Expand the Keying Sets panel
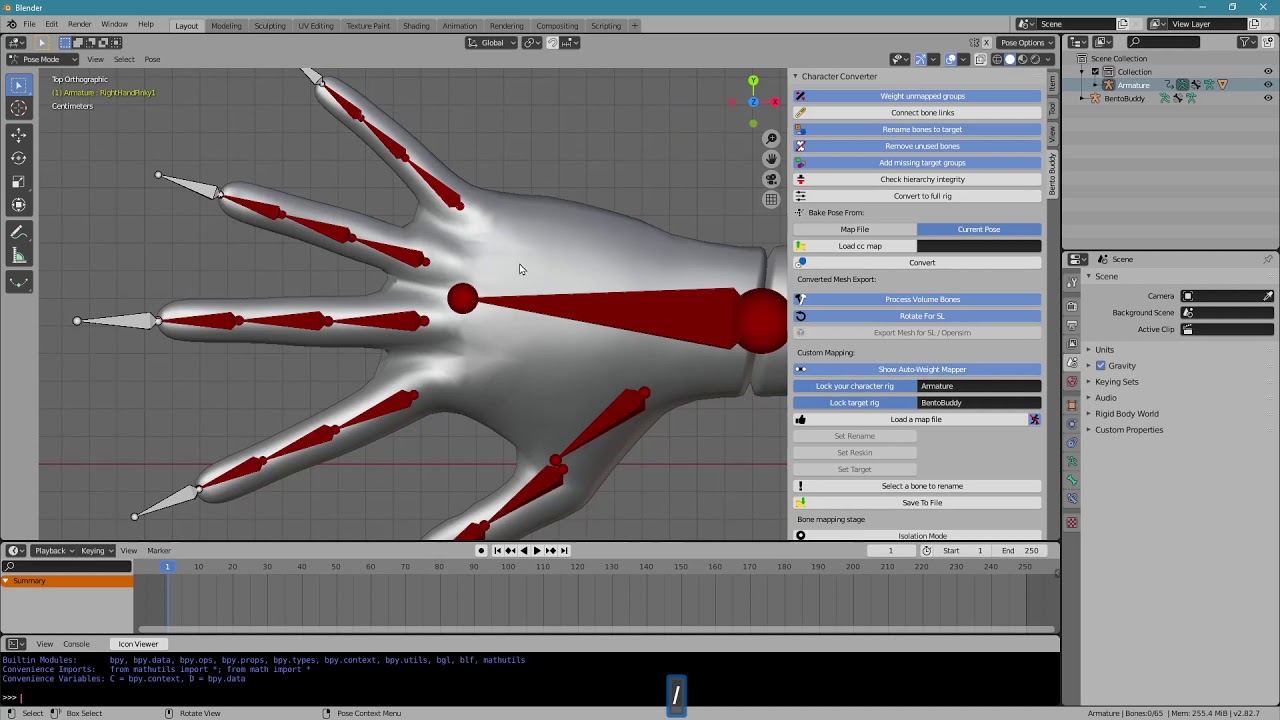1280x720 pixels. 1116,382
